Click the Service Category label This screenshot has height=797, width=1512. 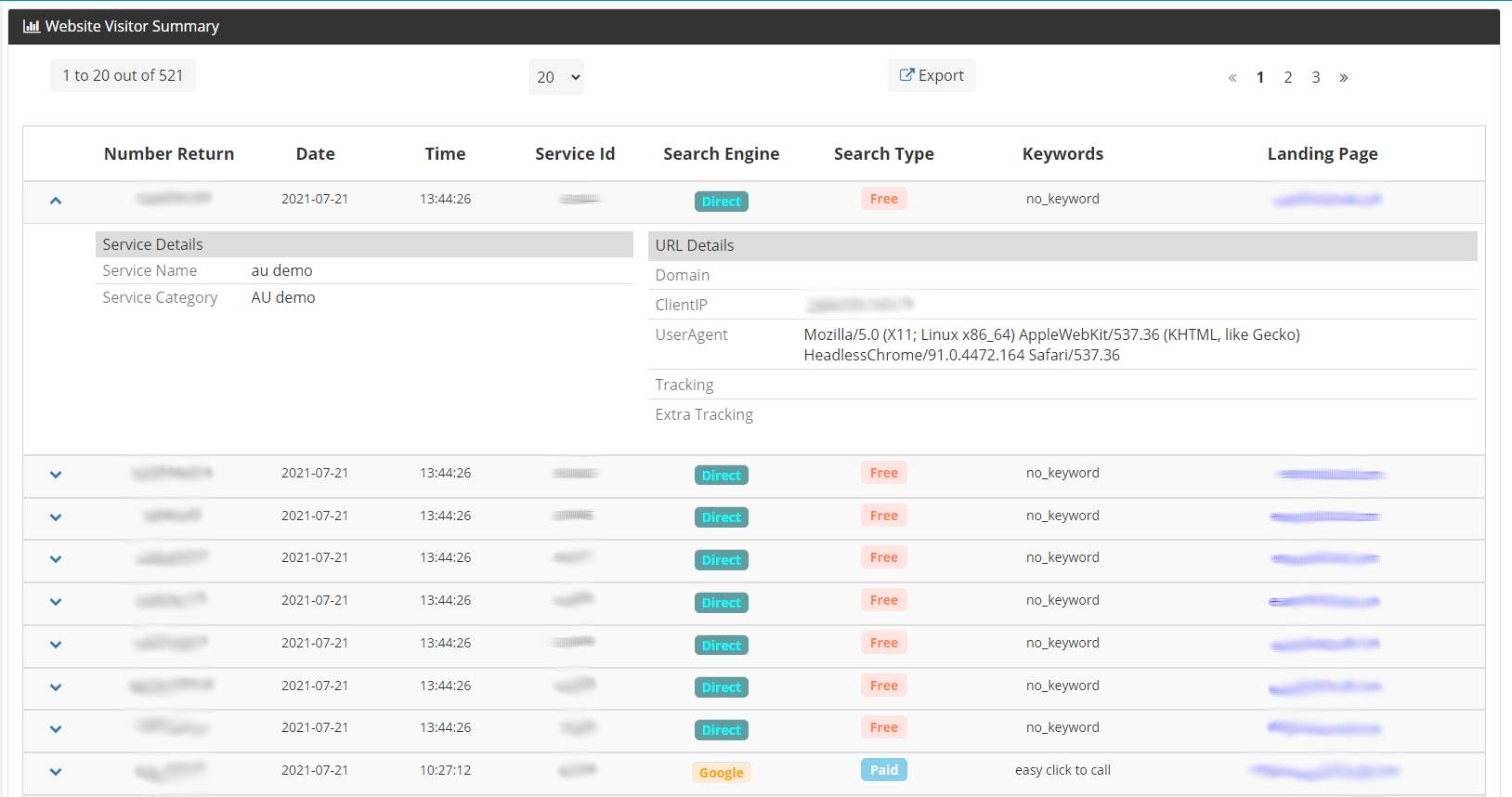pos(160,297)
